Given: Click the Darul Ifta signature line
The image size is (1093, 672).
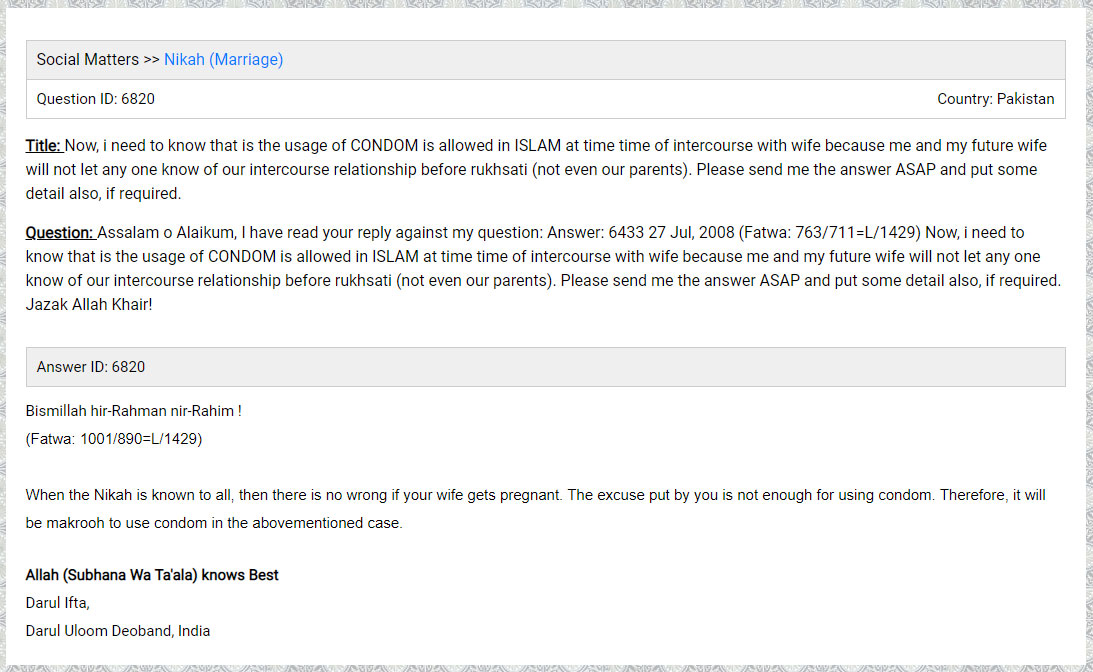Looking at the screenshot, I should point(58,603).
